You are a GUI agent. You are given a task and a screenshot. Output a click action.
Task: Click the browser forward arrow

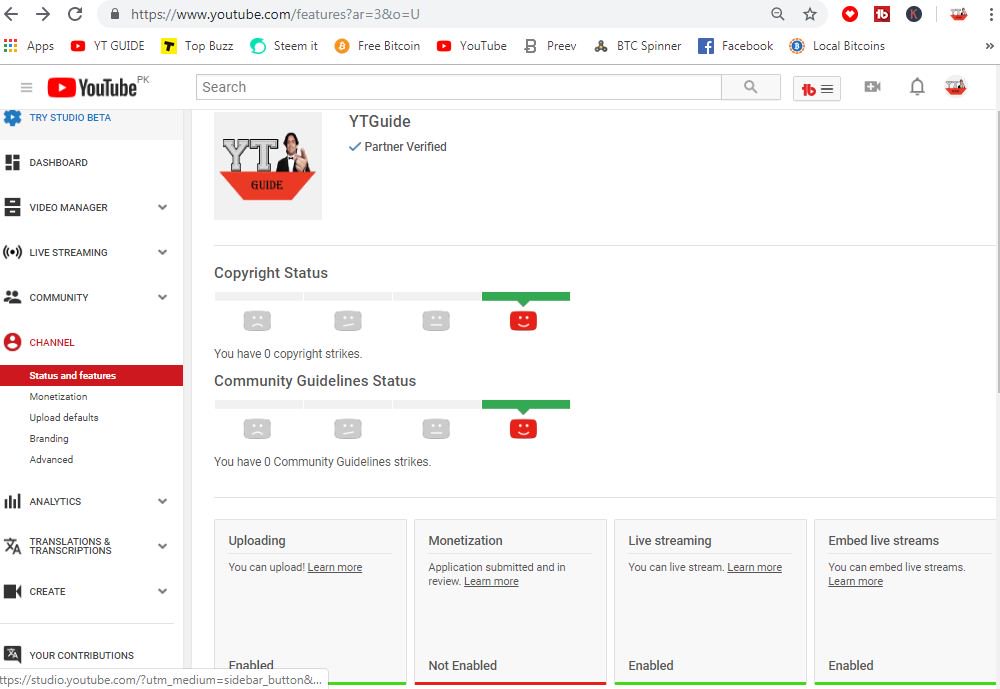tap(43, 14)
